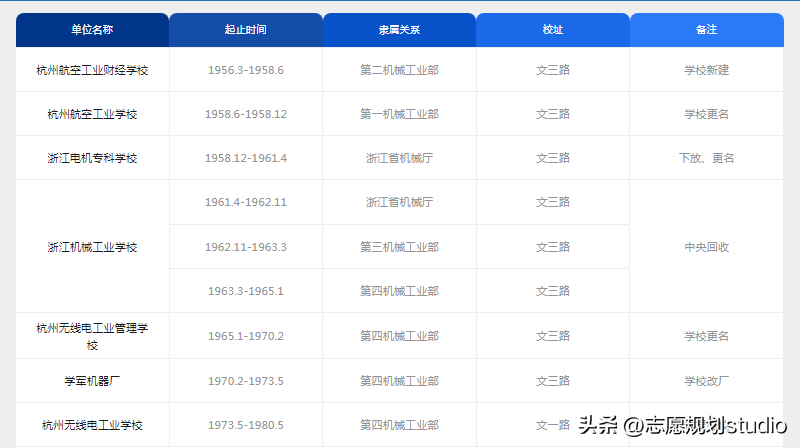The height and width of the screenshot is (448, 800).
Task: Click 文三路 in the 杭州航空工业学校 row
Action: (553, 114)
